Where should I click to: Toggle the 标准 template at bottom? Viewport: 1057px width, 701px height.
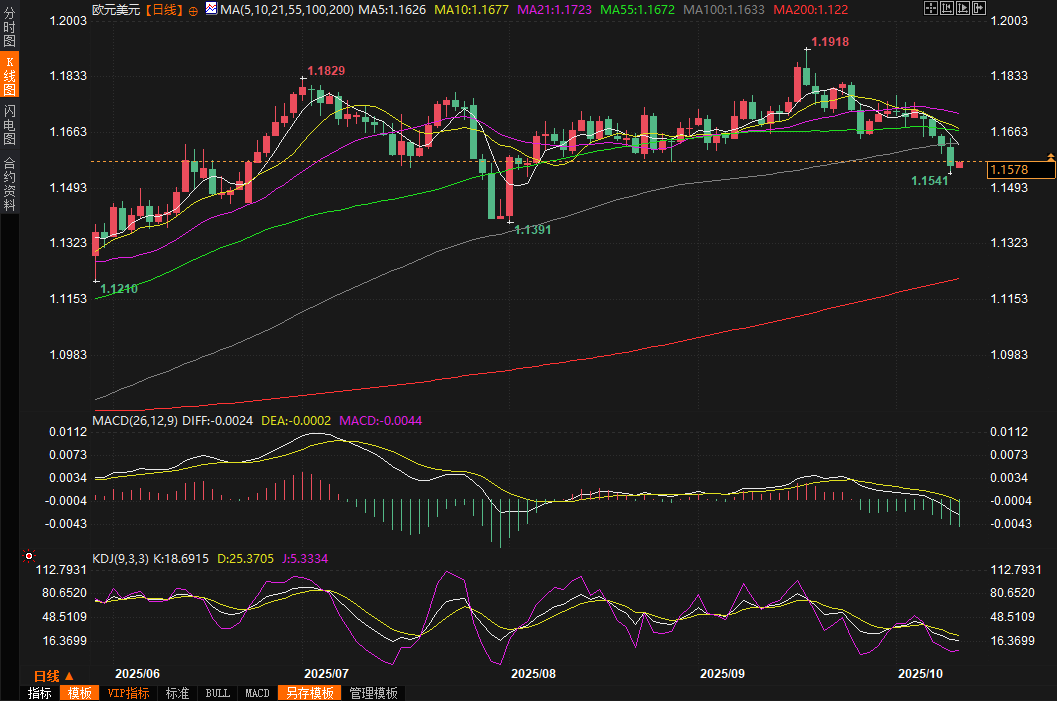(x=177, y=693)
